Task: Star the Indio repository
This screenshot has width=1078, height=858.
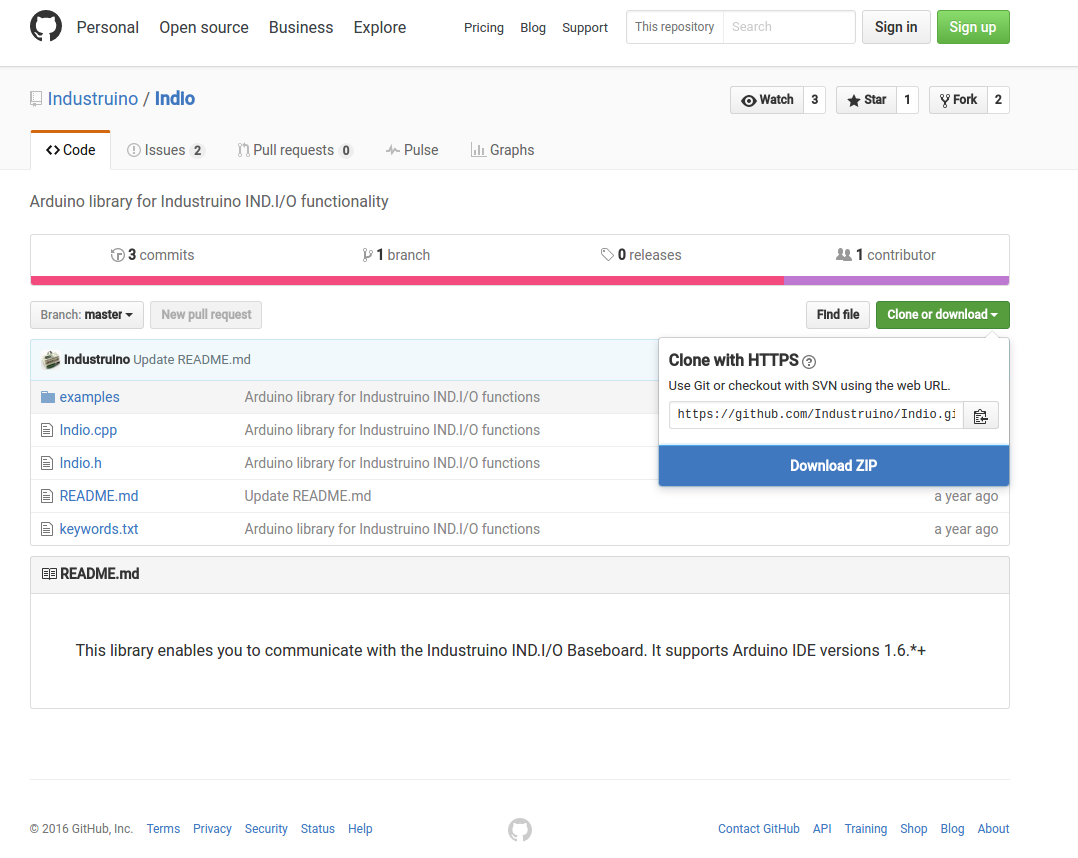Action: click(866, 100)
